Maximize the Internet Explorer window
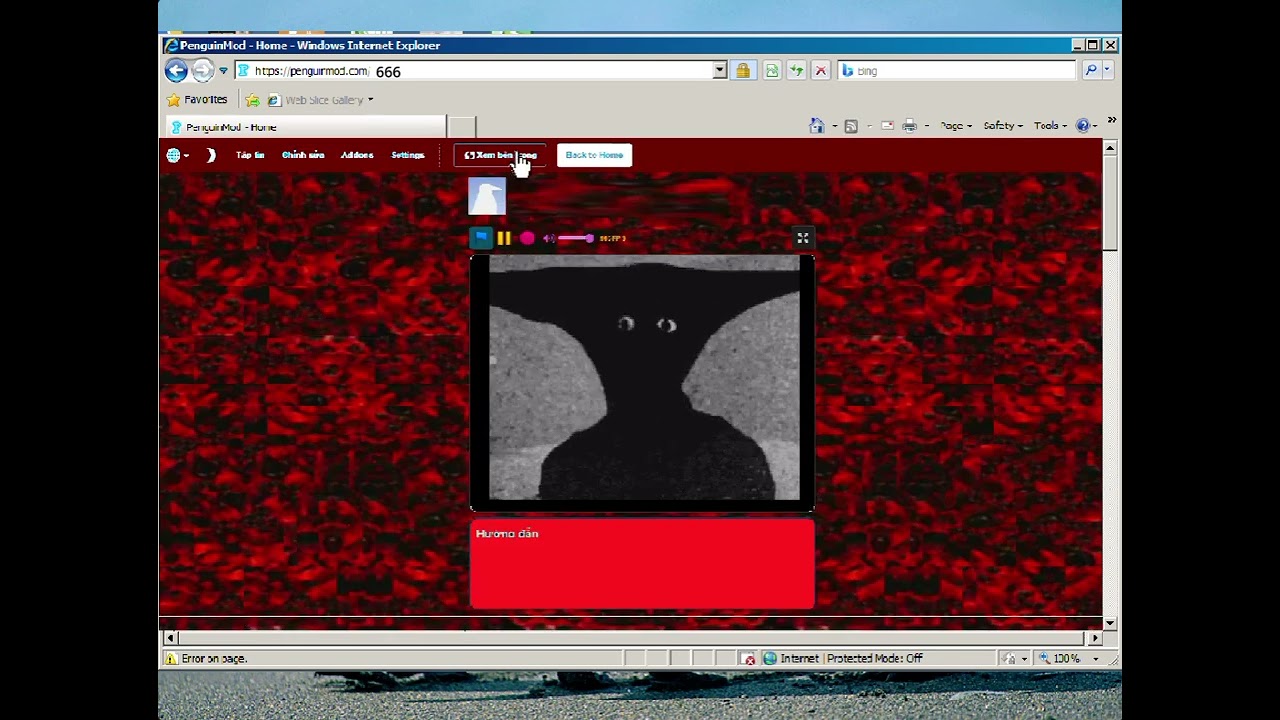This screenshot has width=1280, height=720. tap(1092, 45)
